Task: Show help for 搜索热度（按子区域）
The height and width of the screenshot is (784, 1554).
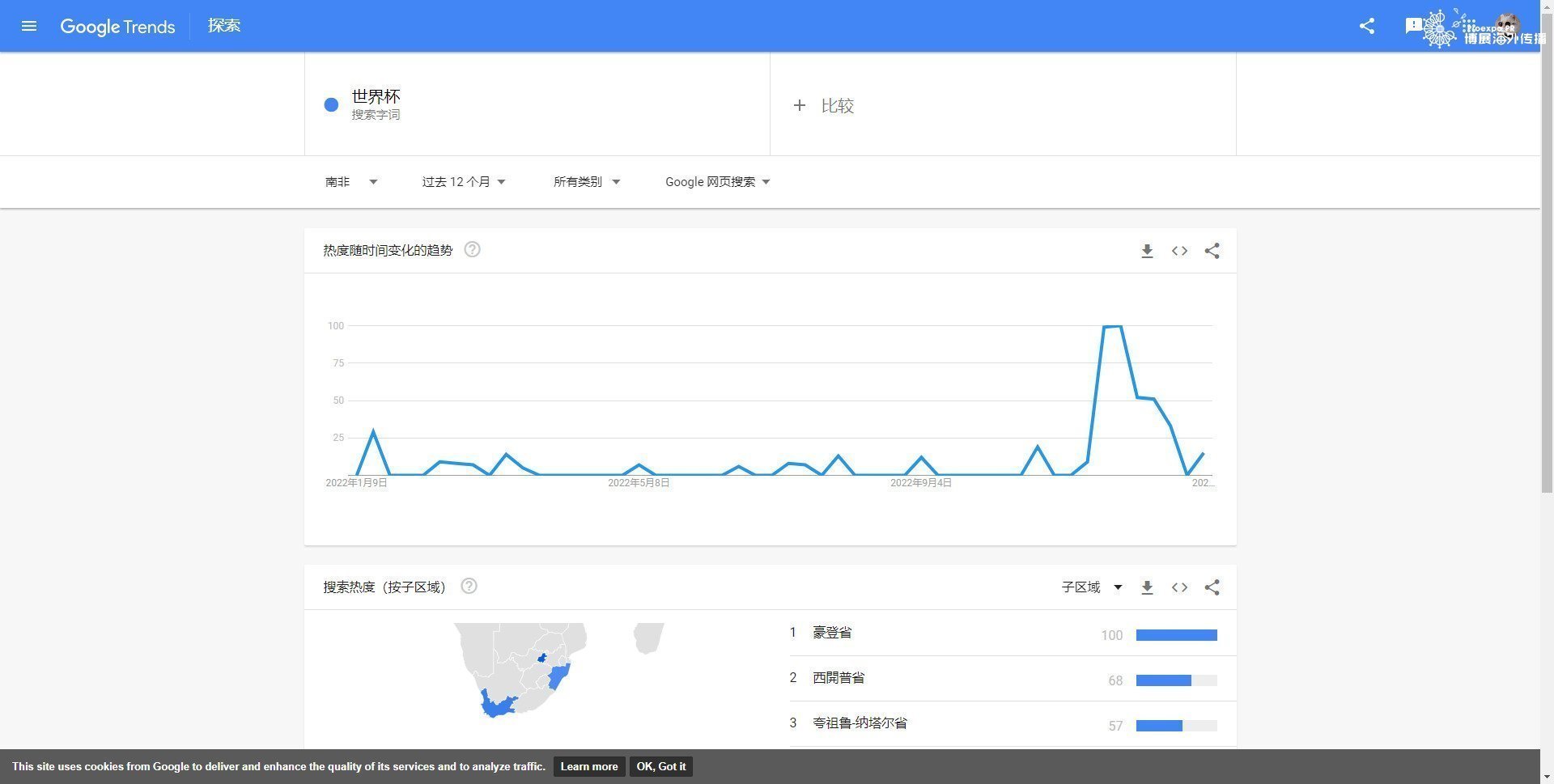Action: 469,586
